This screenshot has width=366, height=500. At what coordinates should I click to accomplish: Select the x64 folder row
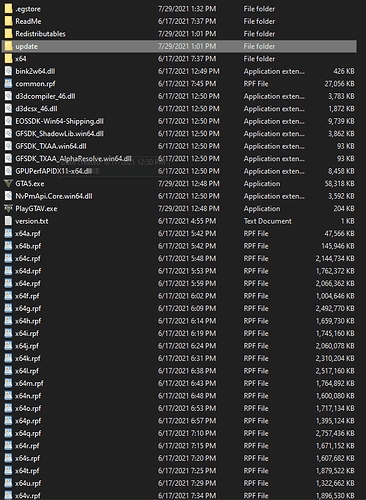tap(179, 59)
